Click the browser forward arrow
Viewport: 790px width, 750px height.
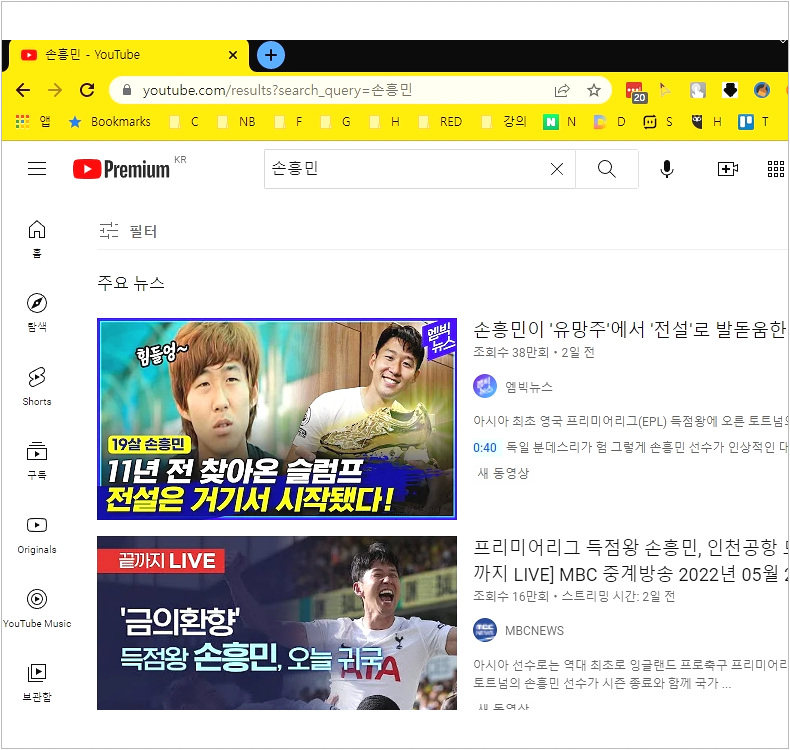55,90
